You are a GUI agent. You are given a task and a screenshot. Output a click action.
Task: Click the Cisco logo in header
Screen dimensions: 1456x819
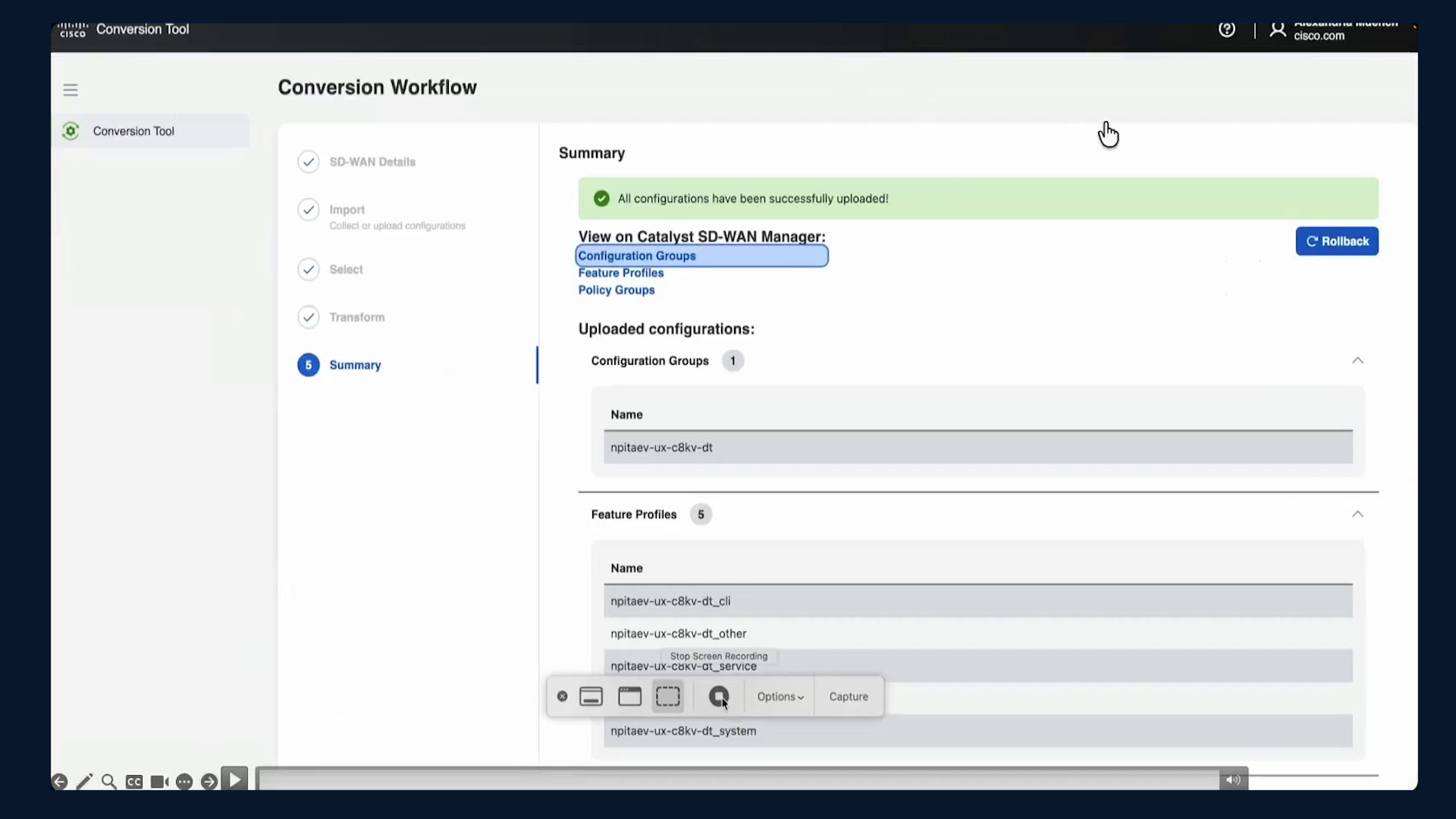pos(74,30)
